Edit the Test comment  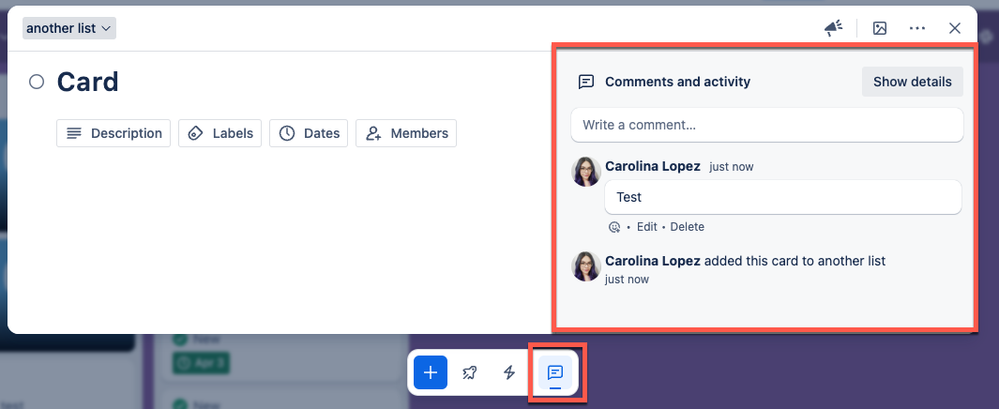(x=647, y=227)
